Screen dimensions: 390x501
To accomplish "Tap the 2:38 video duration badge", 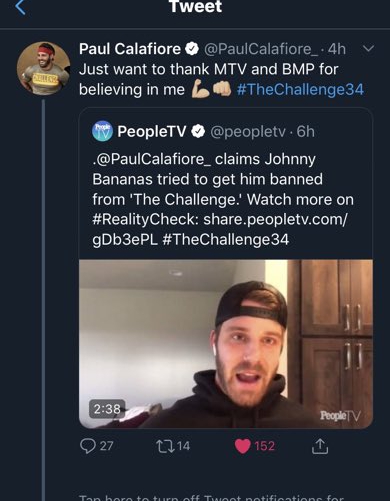I will (x=107, y=409).
